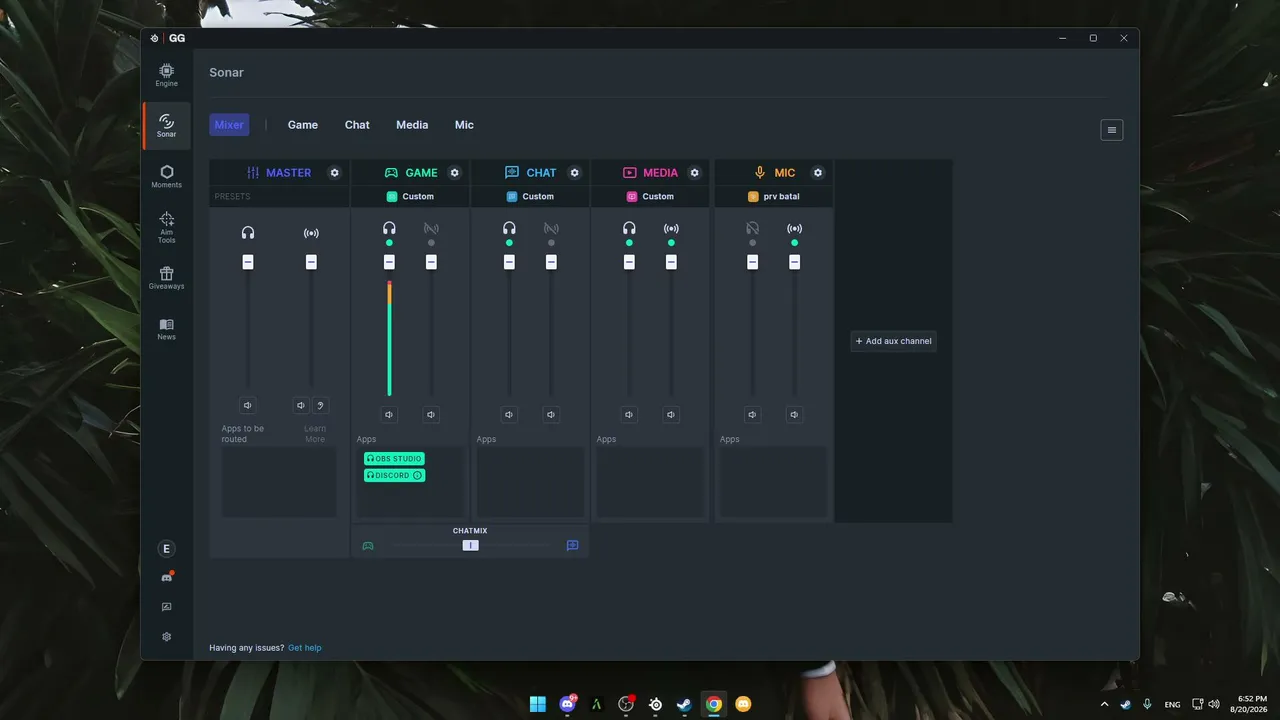Screen dimensions: 1280x720
Task: Open the Engine section in the sidebar
Action: (x=166, y=75)
